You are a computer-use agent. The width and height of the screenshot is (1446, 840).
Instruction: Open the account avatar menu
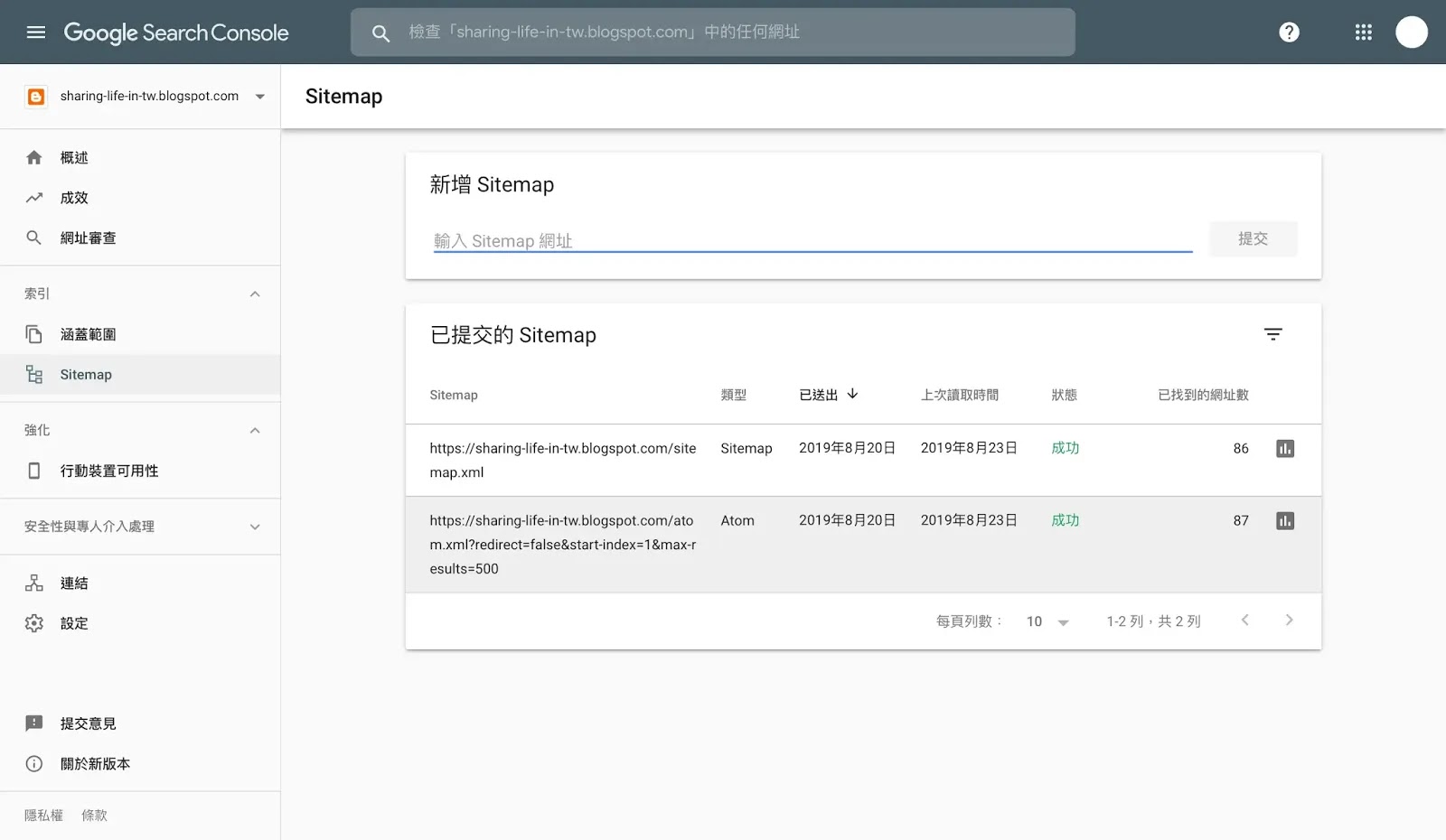point(1411,33)
